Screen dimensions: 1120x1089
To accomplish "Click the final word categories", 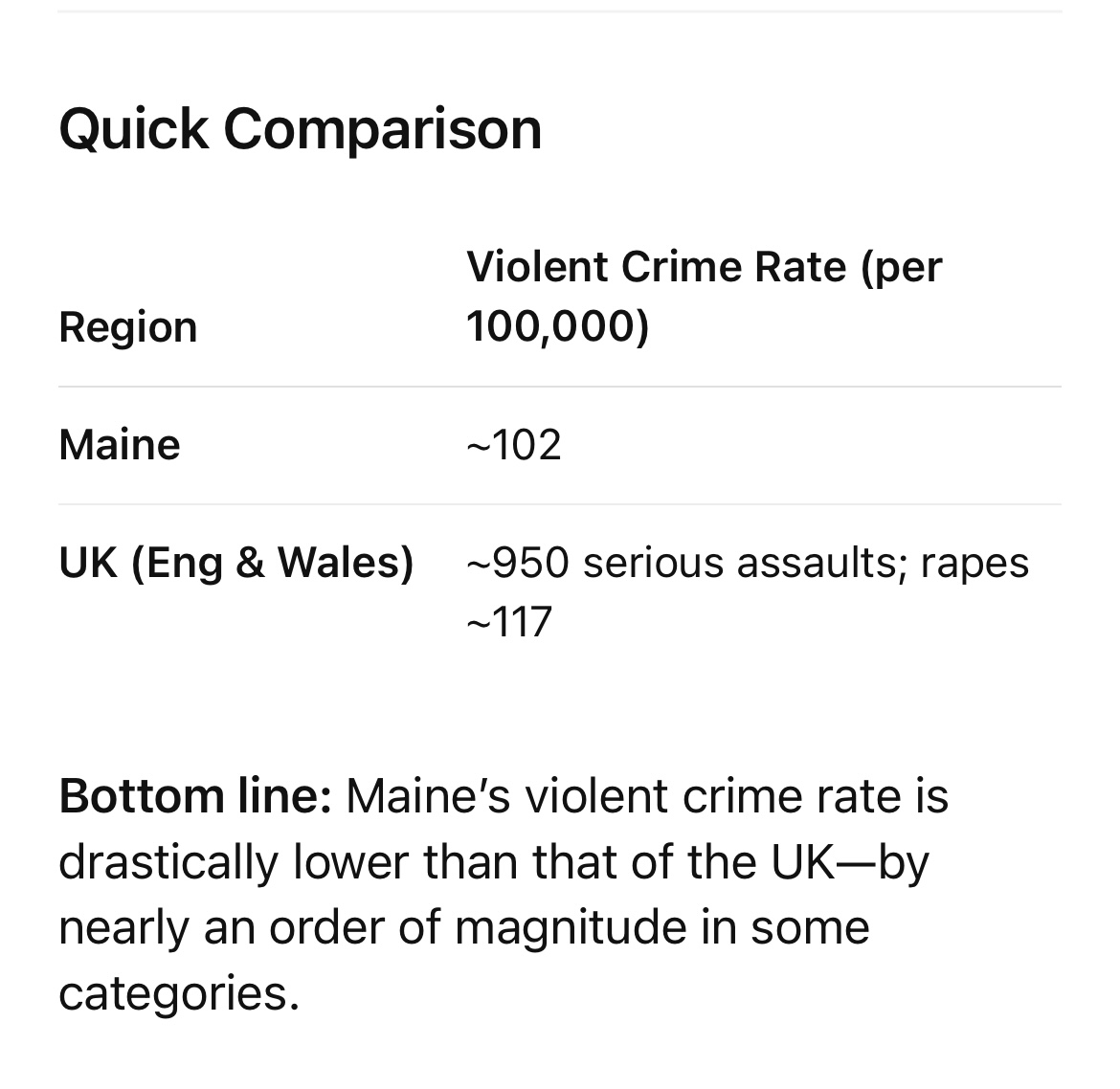I will coord(179,992).
